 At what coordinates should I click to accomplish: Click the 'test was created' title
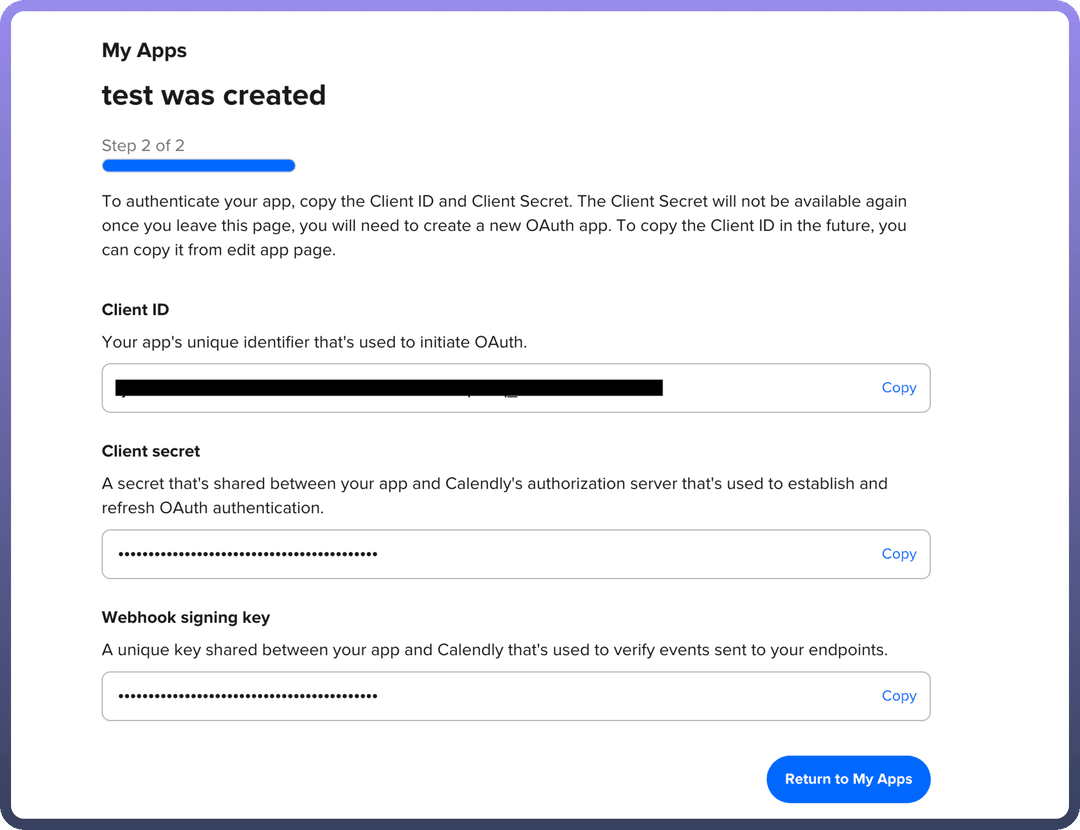coord(214,96)
